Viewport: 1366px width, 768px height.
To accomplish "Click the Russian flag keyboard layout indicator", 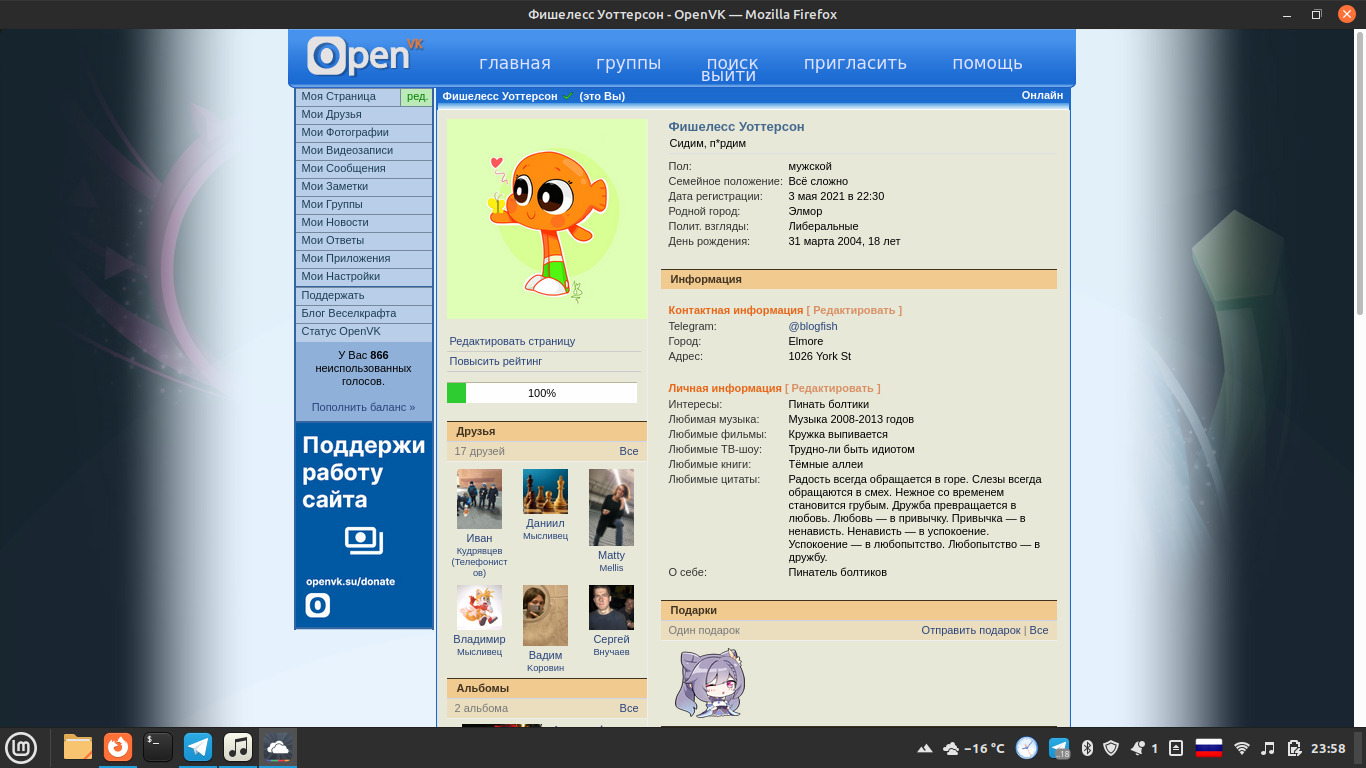I will (1209, 748).
